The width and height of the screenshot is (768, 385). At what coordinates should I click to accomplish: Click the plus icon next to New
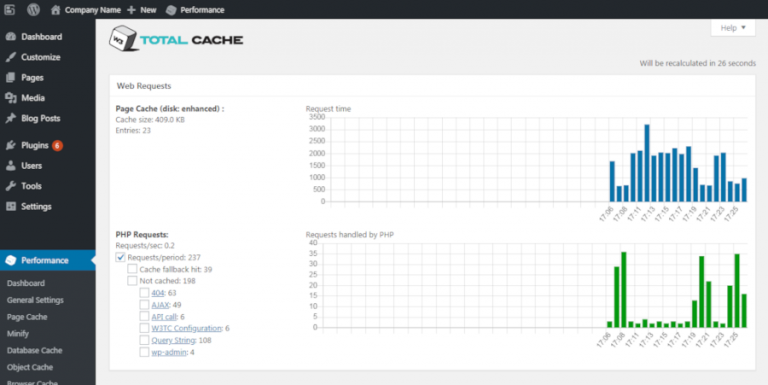(x=131, y=10)
